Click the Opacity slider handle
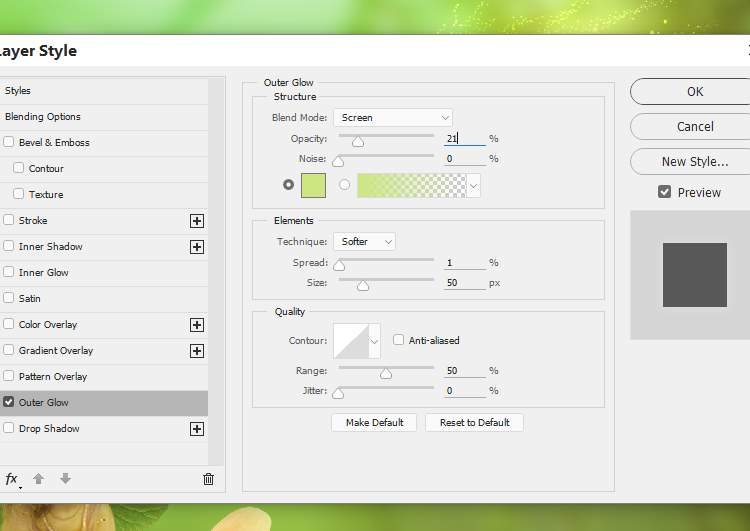Screen dimensions: 750x531 (358, 142)
